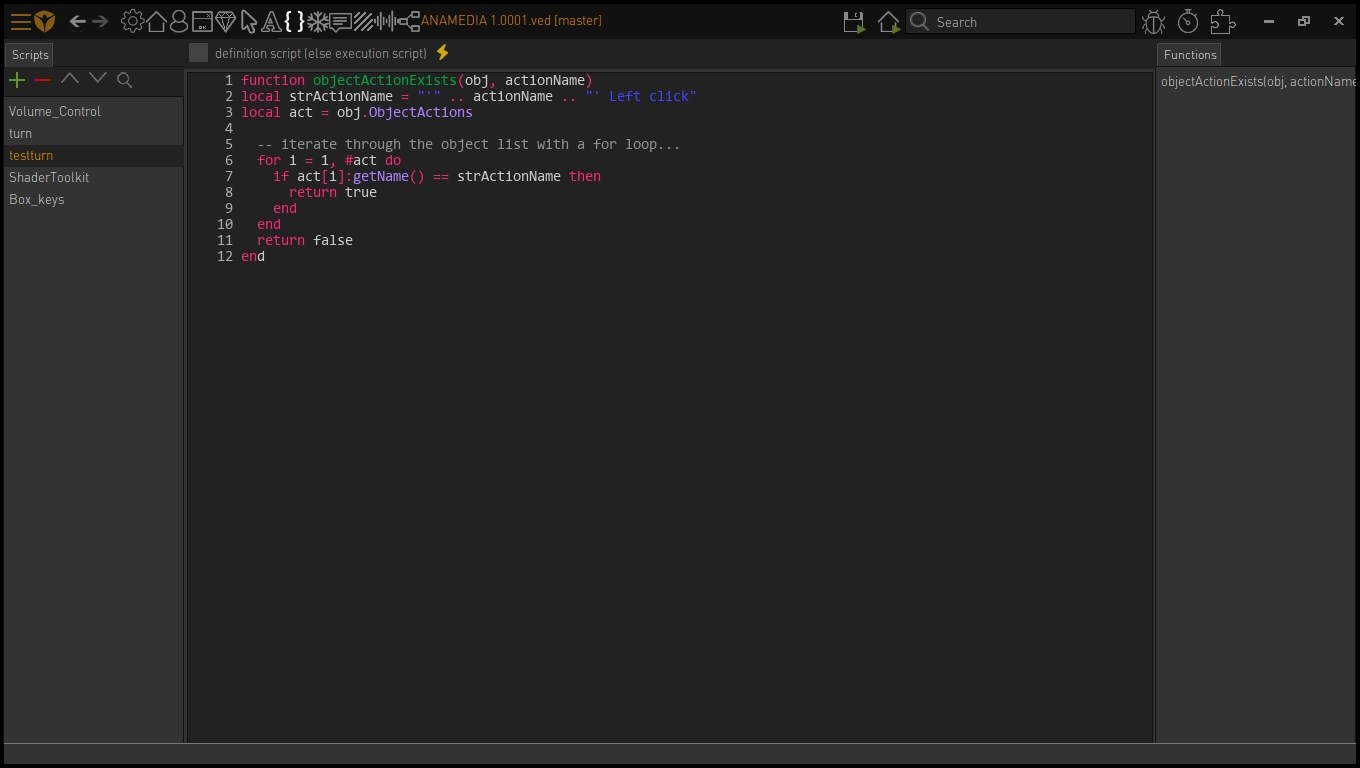The image size is (1360, 768).
Task: Open the speech bubble Texts icon
Action: click(341, 21)
